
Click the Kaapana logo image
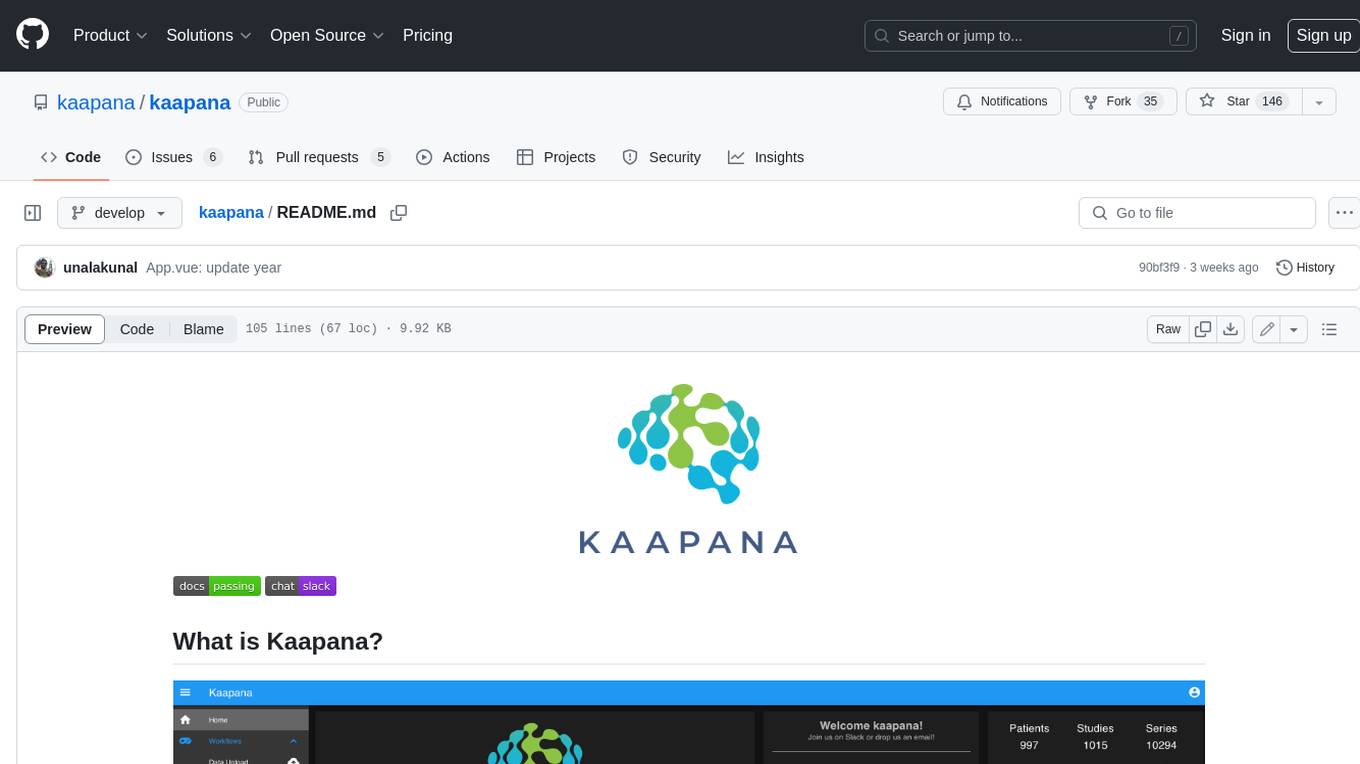[x=688, y=468]
